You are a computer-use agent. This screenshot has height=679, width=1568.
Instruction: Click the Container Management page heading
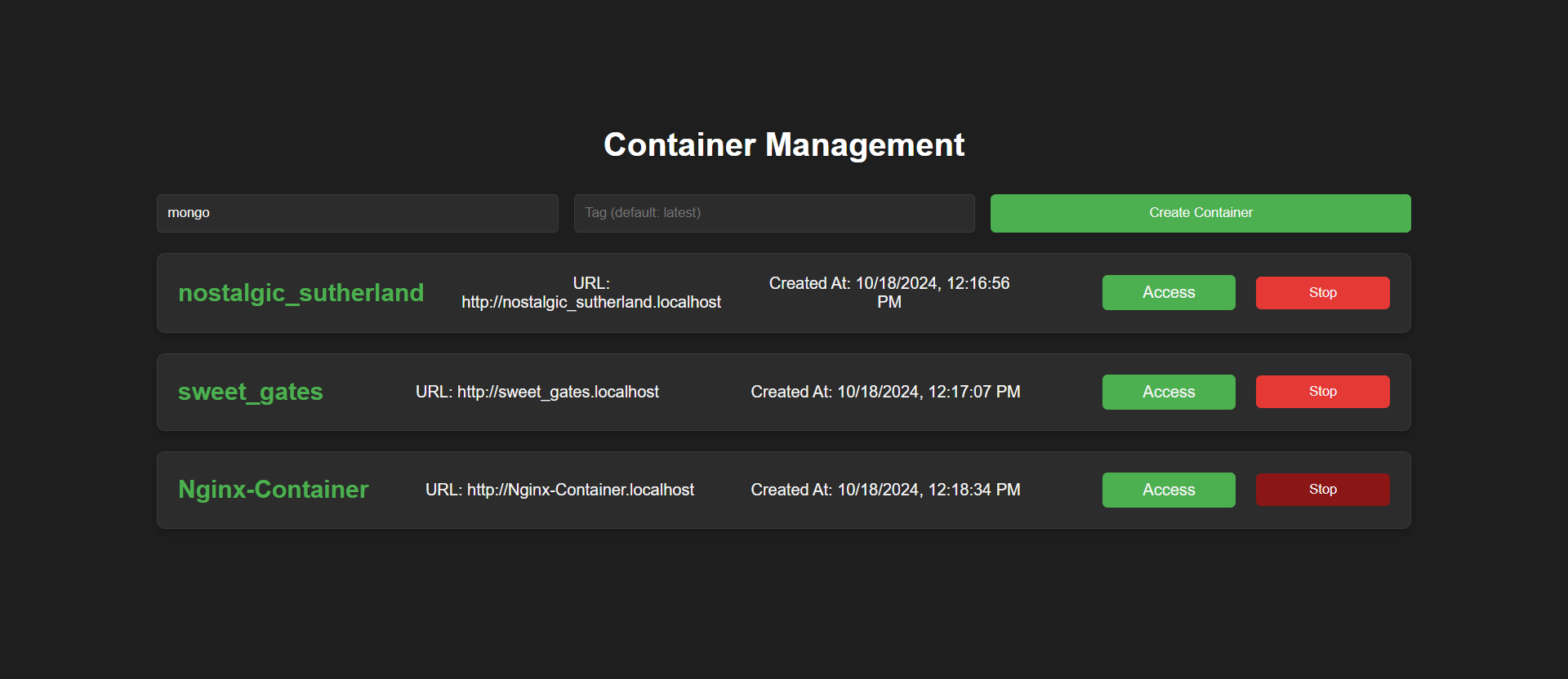click(x=784, y=144)
